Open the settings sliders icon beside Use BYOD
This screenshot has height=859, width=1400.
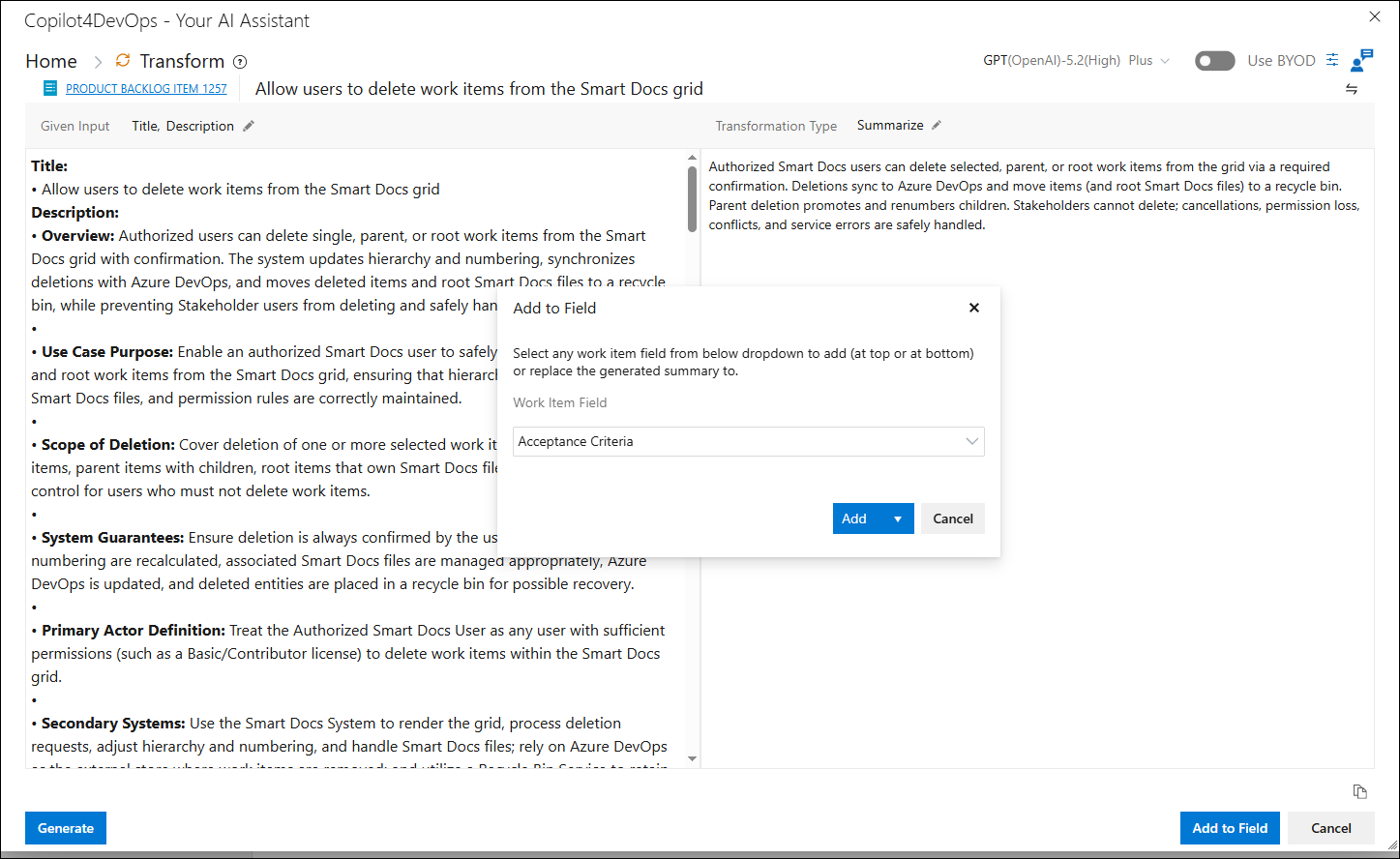tap(1332, 60)
